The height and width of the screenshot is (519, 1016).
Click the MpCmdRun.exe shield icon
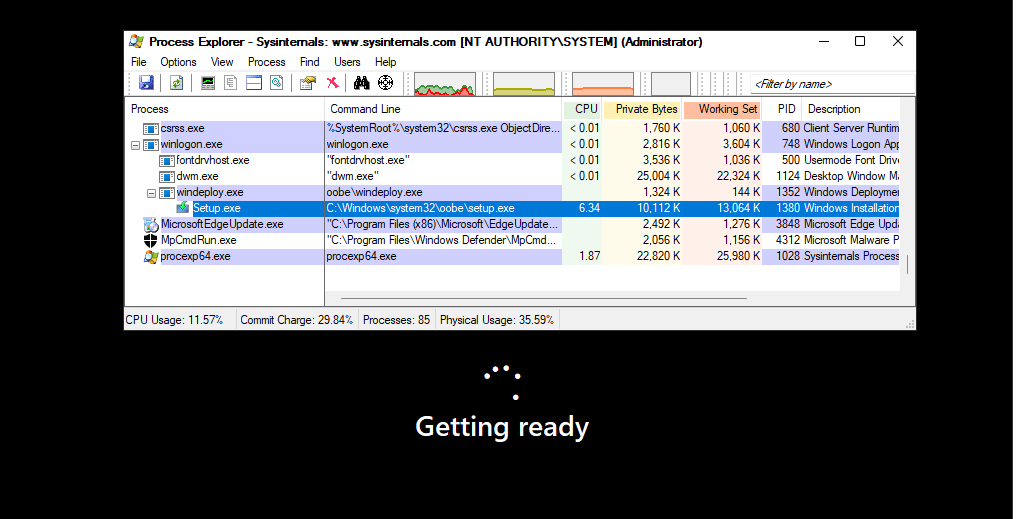(x=150, y=240)
